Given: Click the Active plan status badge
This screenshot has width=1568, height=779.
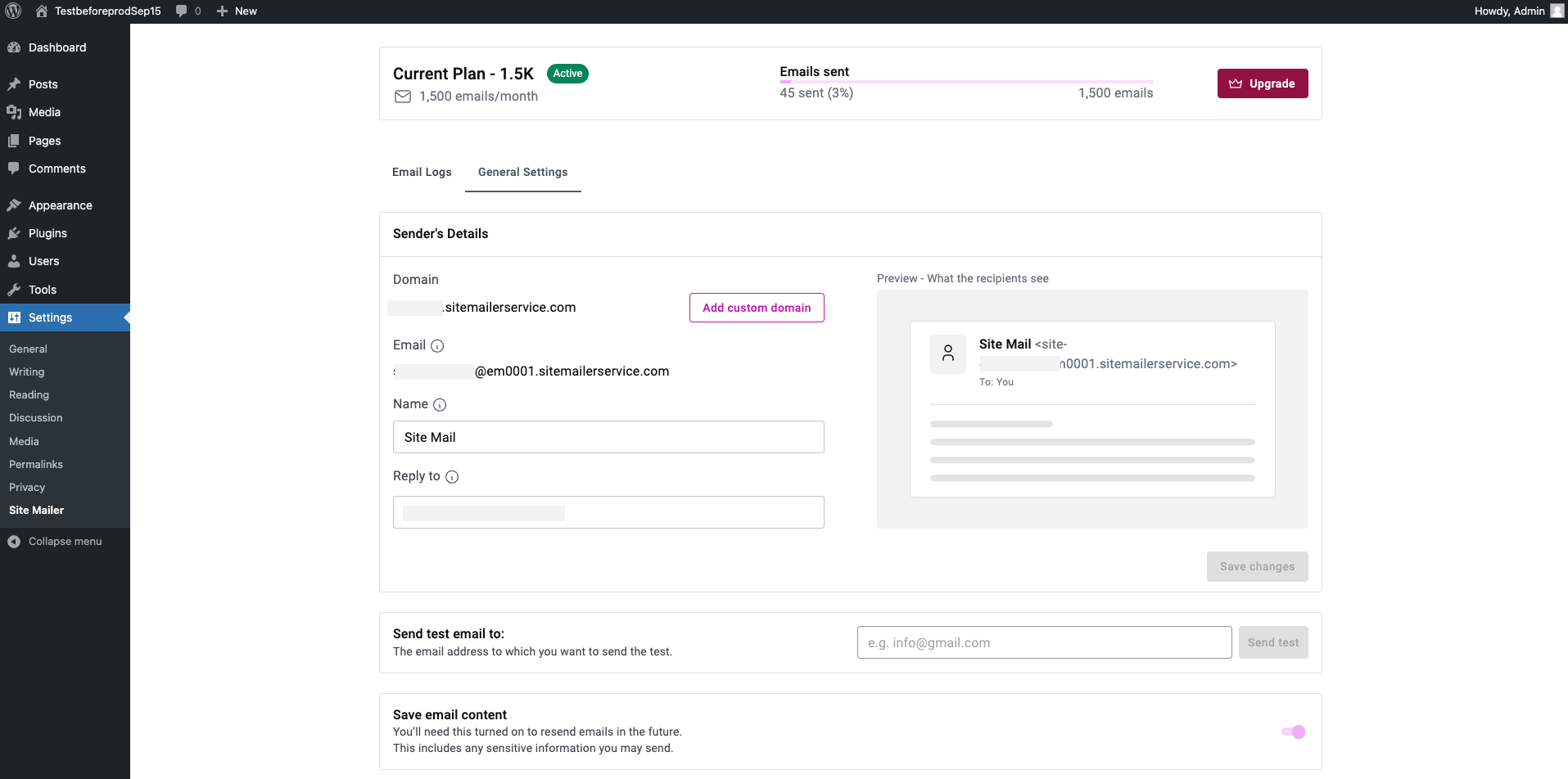Looking at the screenshot, I should tap(567, 74).
